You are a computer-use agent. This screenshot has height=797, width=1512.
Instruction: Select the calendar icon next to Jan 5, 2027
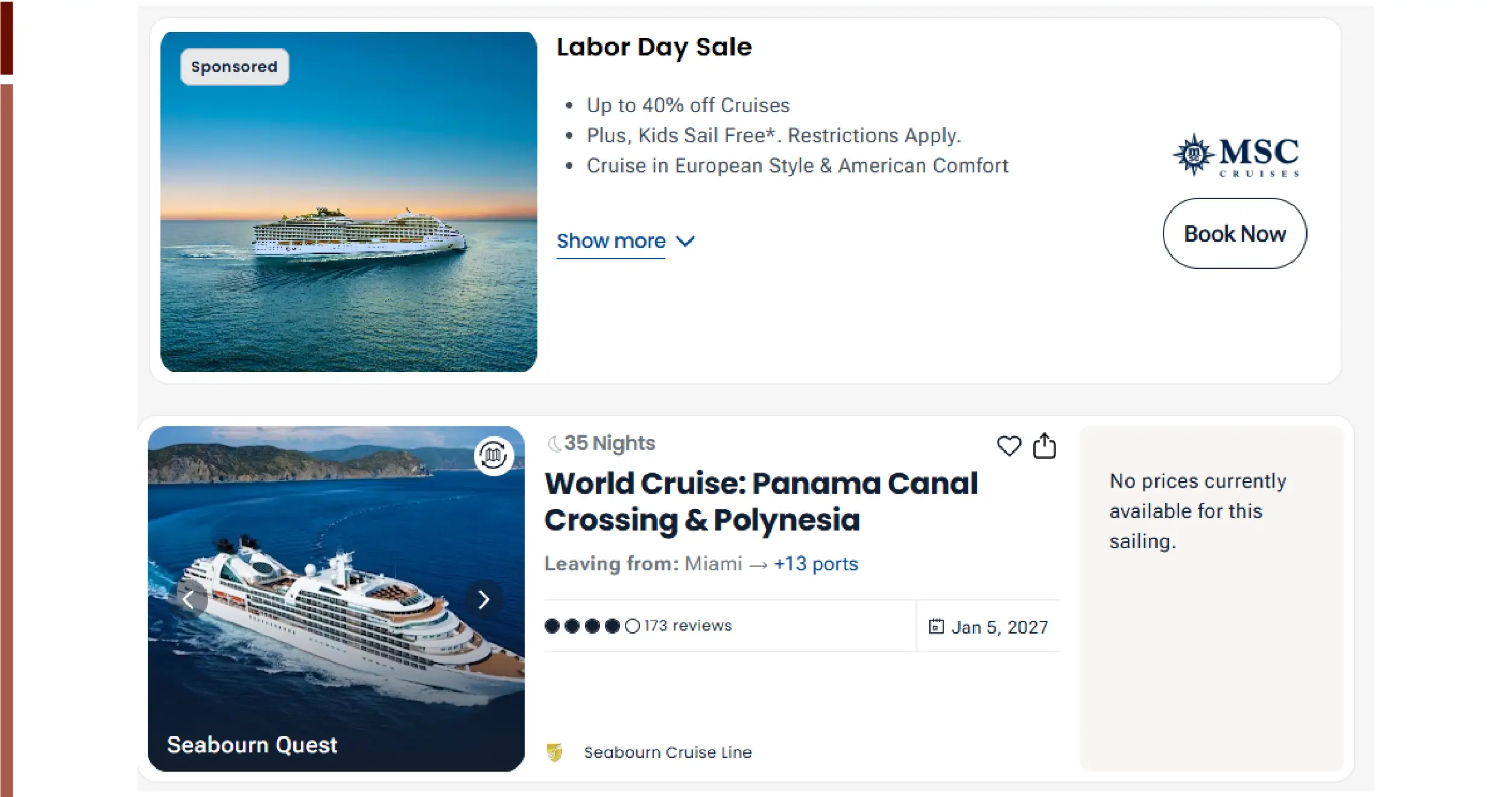[x=935, y=627]
